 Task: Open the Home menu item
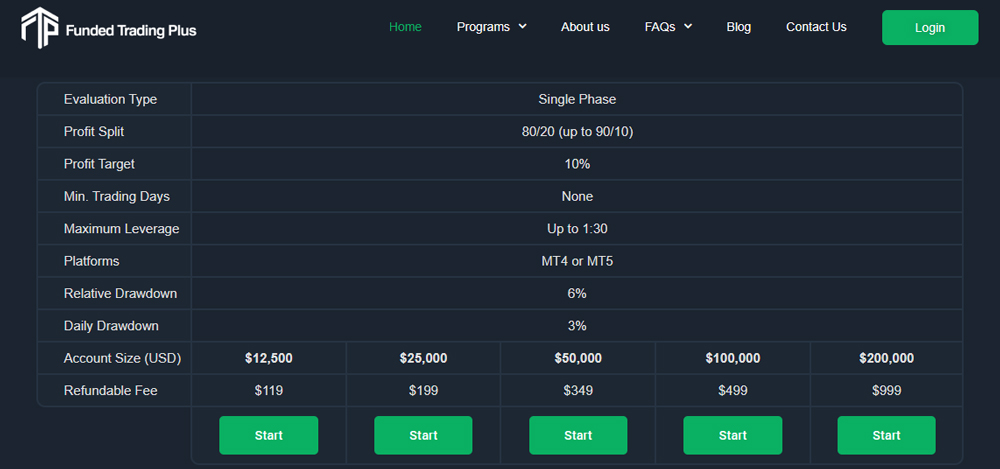(x=405, y=27)
